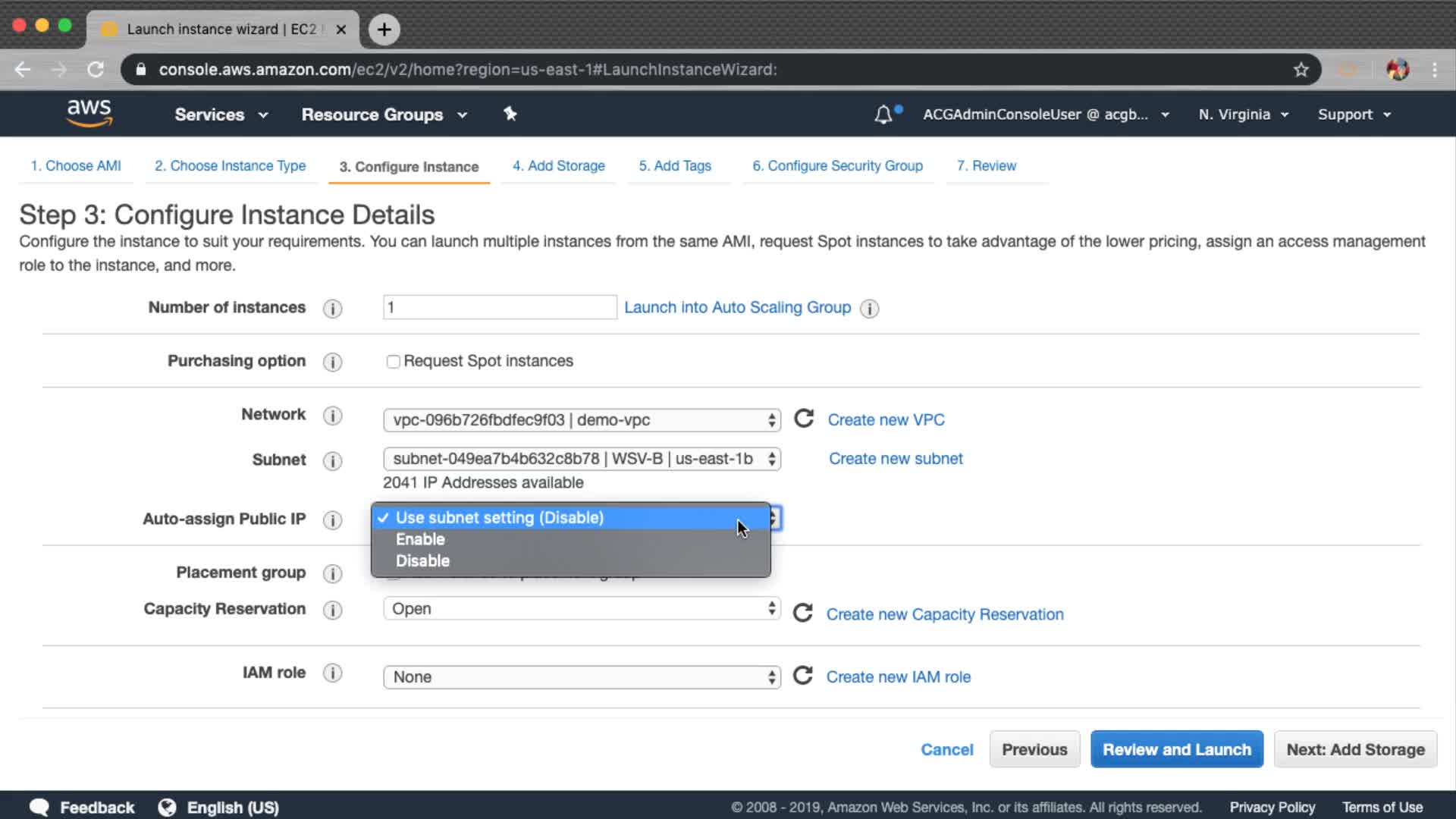The width and height of the screenshot is (1456, 819).
Task: Click Review and Launch button
Action: 1176,749
